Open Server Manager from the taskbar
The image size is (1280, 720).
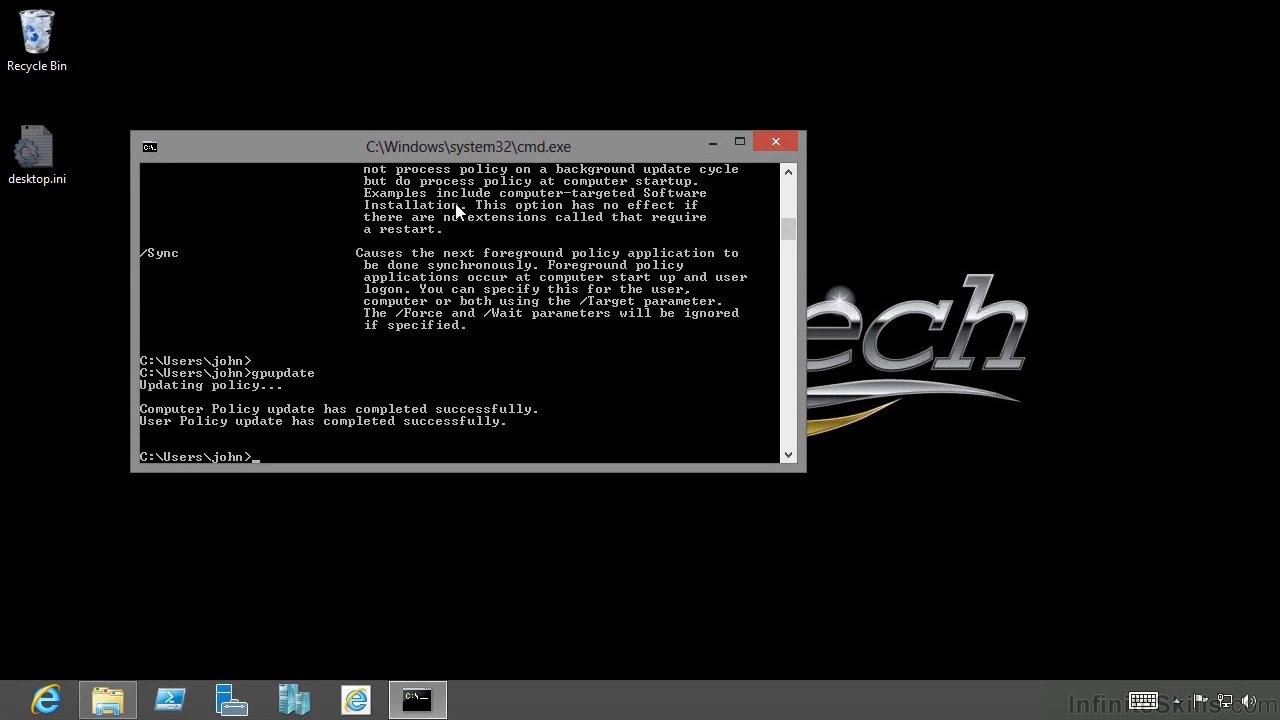pyautogui.click(x=232, y=700)
